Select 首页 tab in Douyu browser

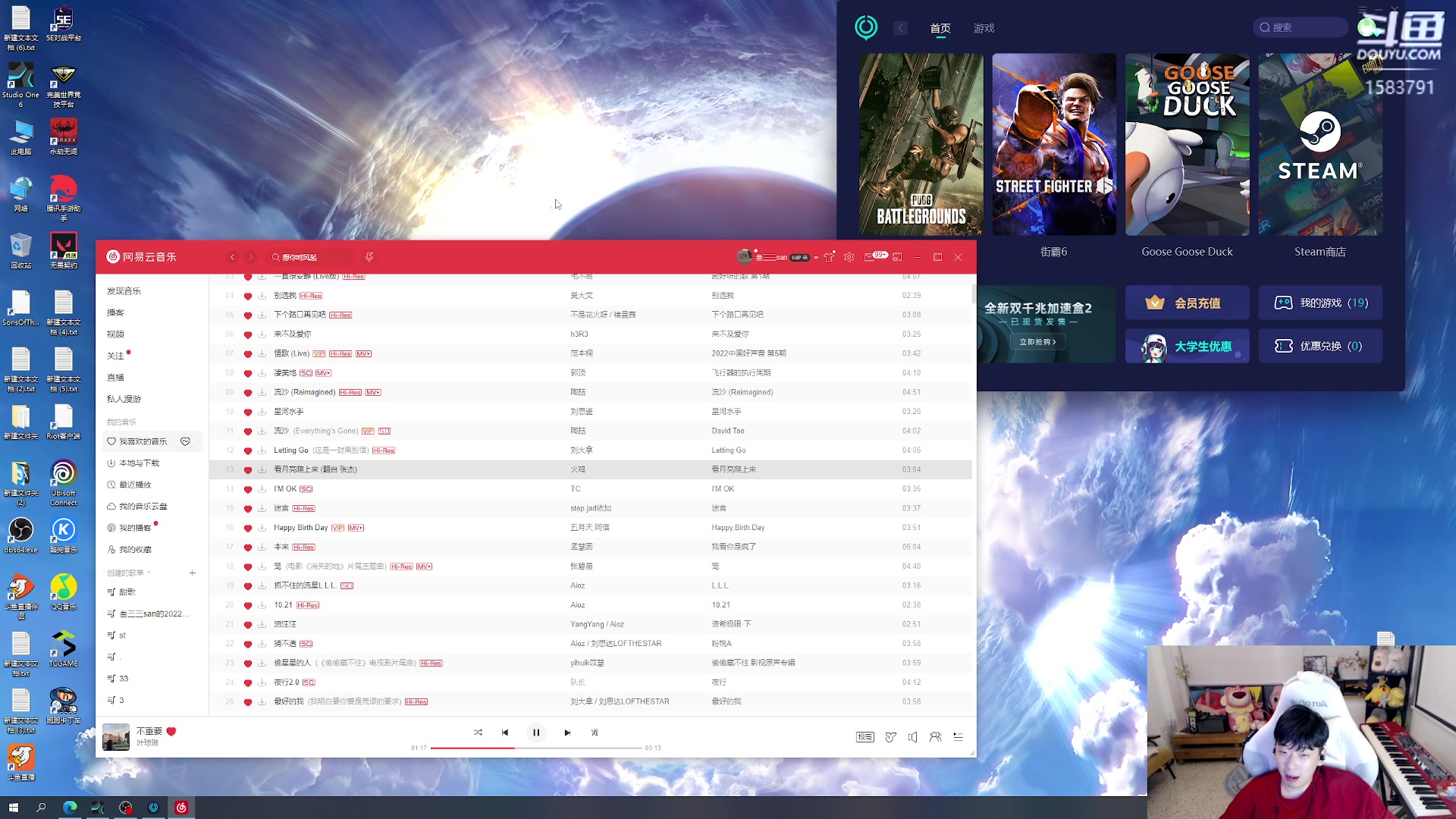(938, 27)
